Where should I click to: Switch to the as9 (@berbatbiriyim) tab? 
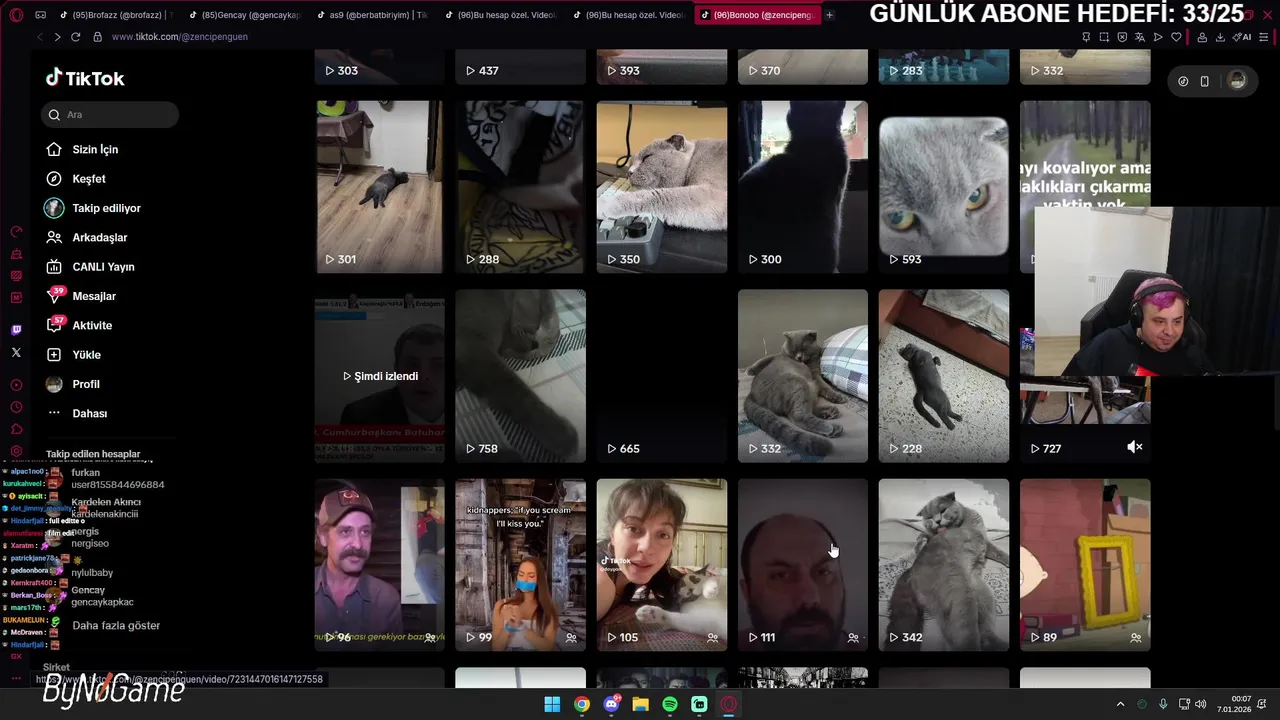coord(372,15)
